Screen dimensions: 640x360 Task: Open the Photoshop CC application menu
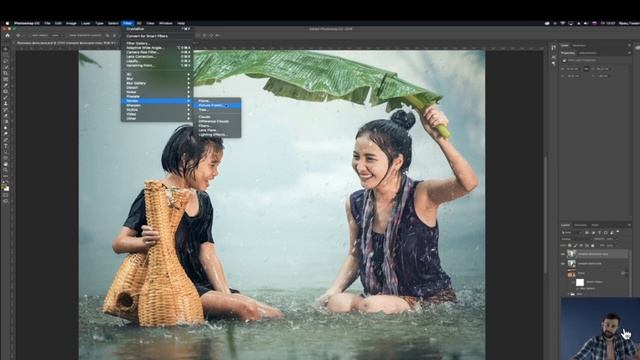(x=27, y=23)
